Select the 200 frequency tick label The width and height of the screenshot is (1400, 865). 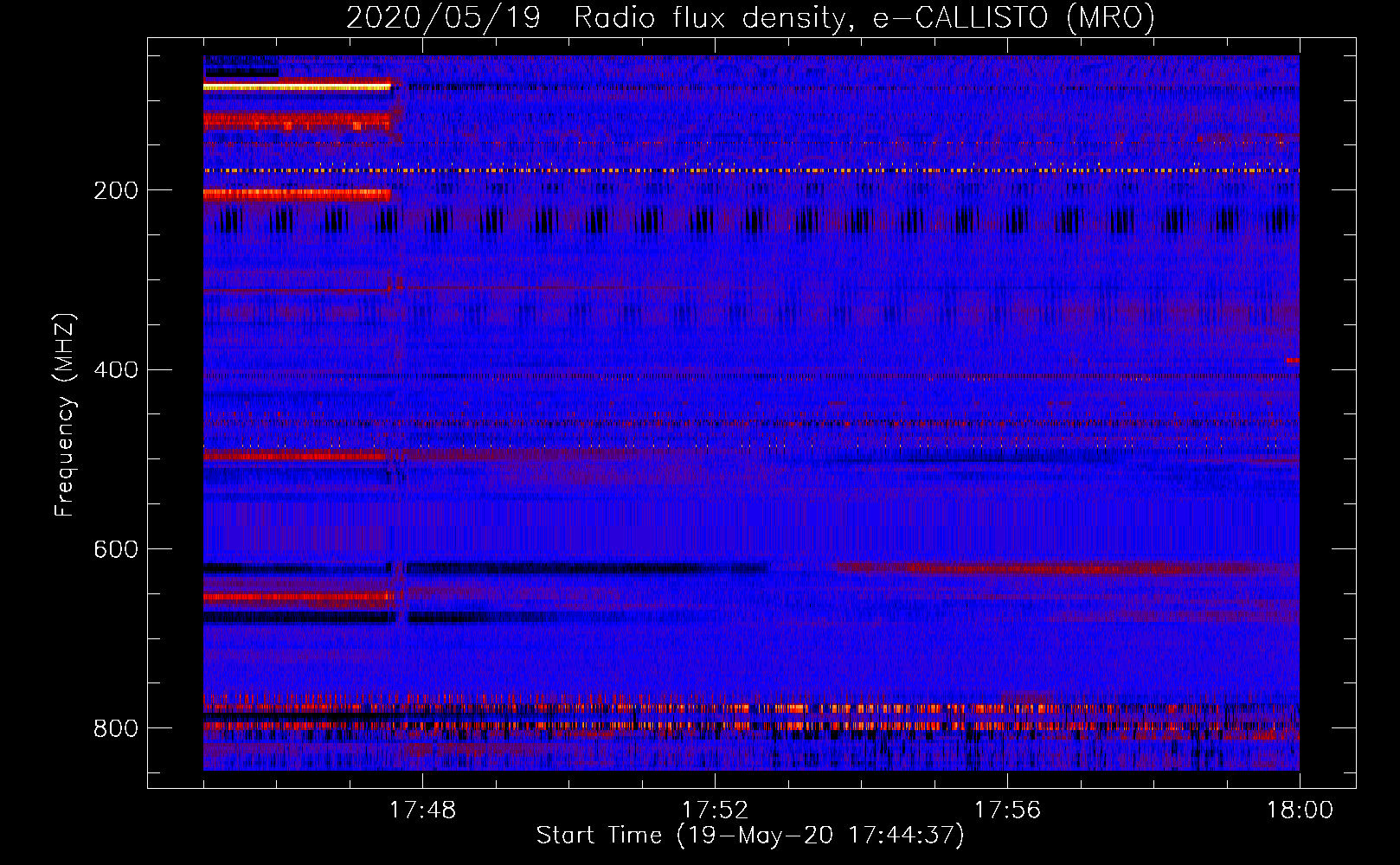pyautogui.click(x=116, y=190)
